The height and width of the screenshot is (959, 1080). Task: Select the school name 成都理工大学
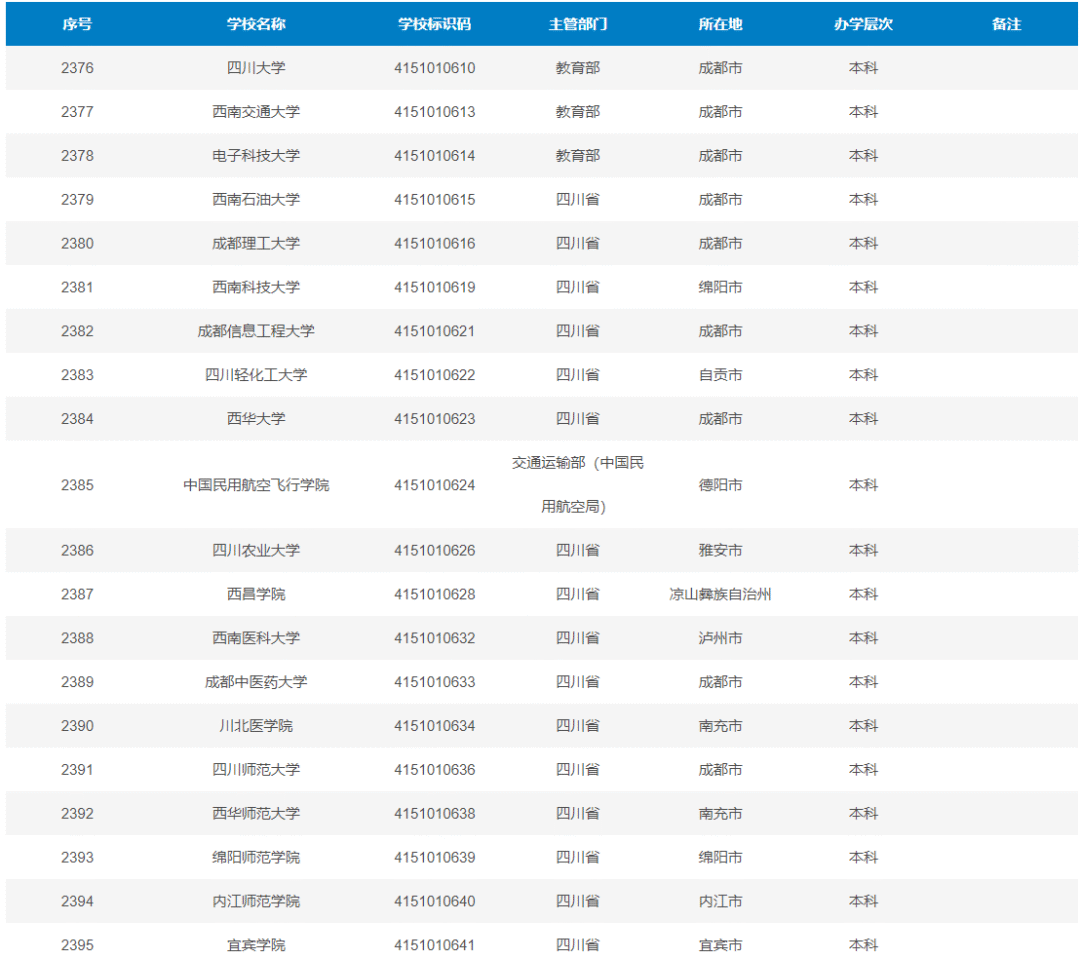tap(256, 243)
